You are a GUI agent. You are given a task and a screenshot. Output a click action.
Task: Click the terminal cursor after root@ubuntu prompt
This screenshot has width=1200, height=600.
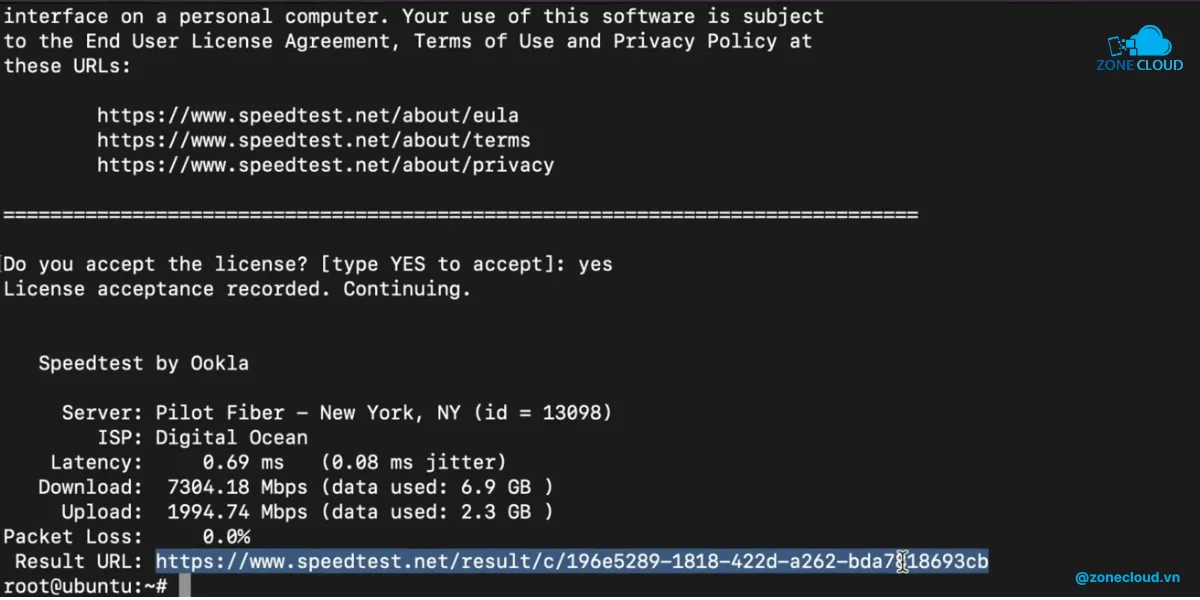185,586
